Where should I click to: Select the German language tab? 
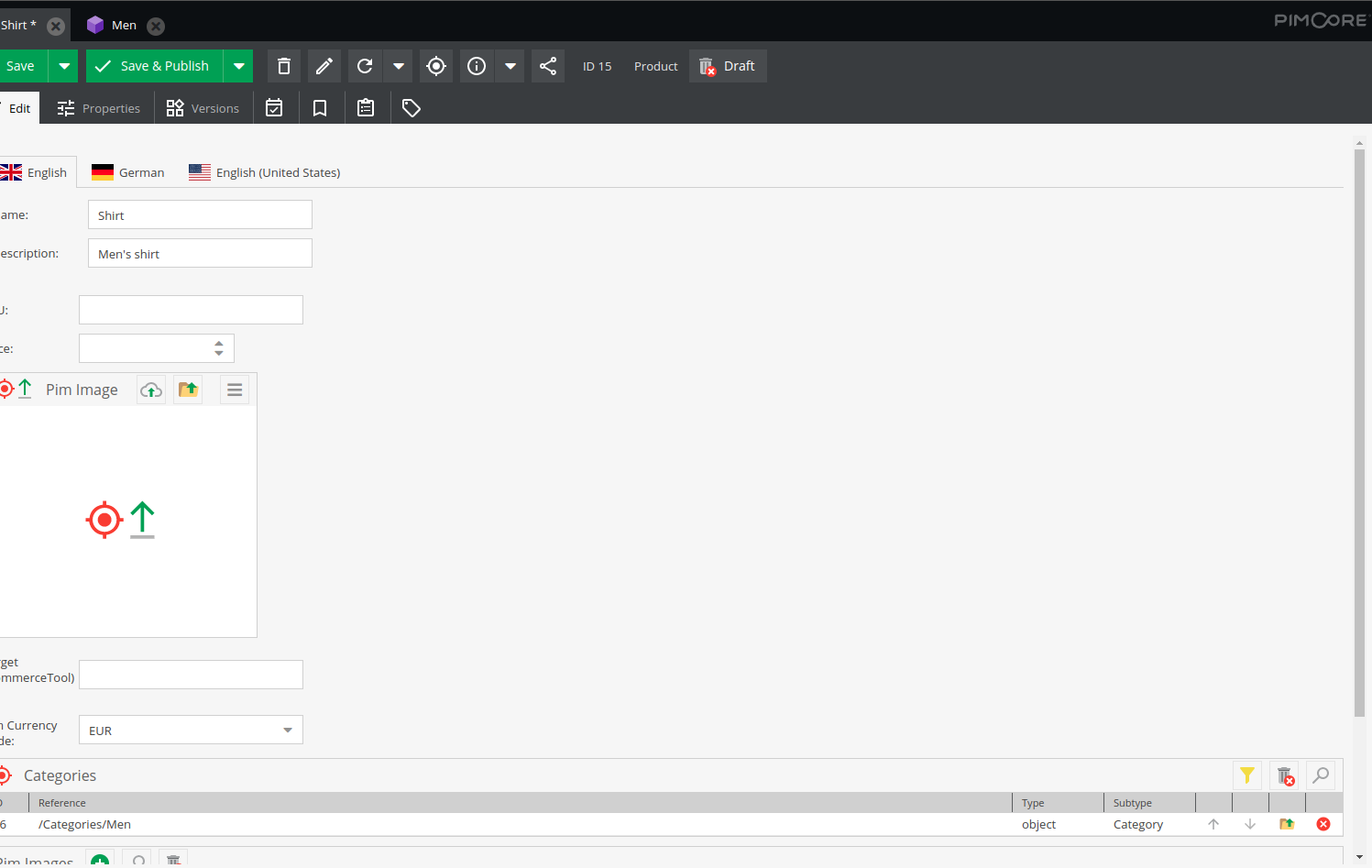click(128, 172)
